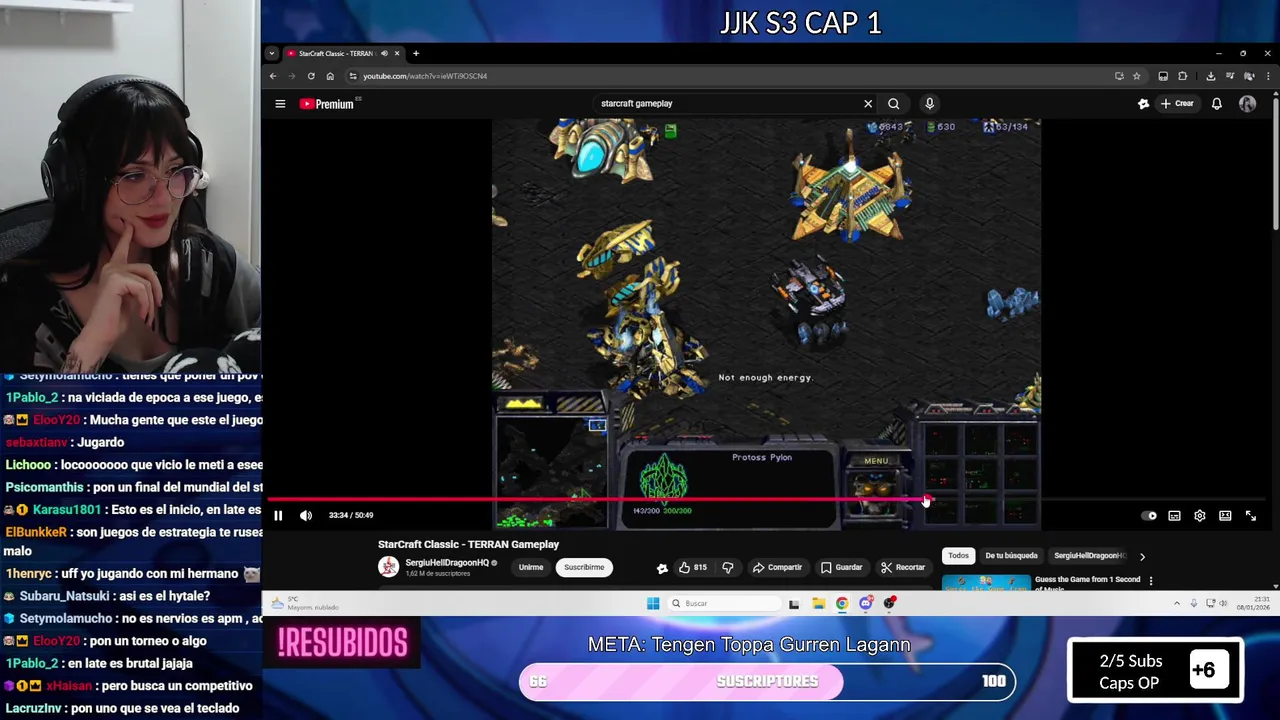1280x720 pixels.
Task: Open the Crear upload menu
Action: (1177, 104)
